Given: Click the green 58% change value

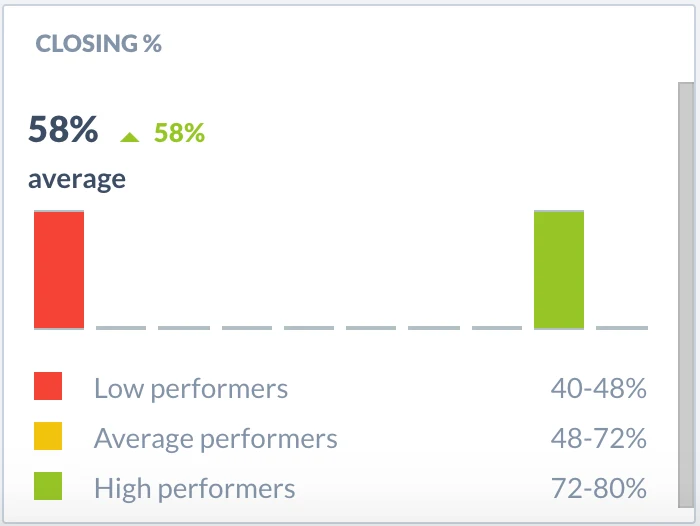Looking at the screenshot, I should [x=179, y=133].
